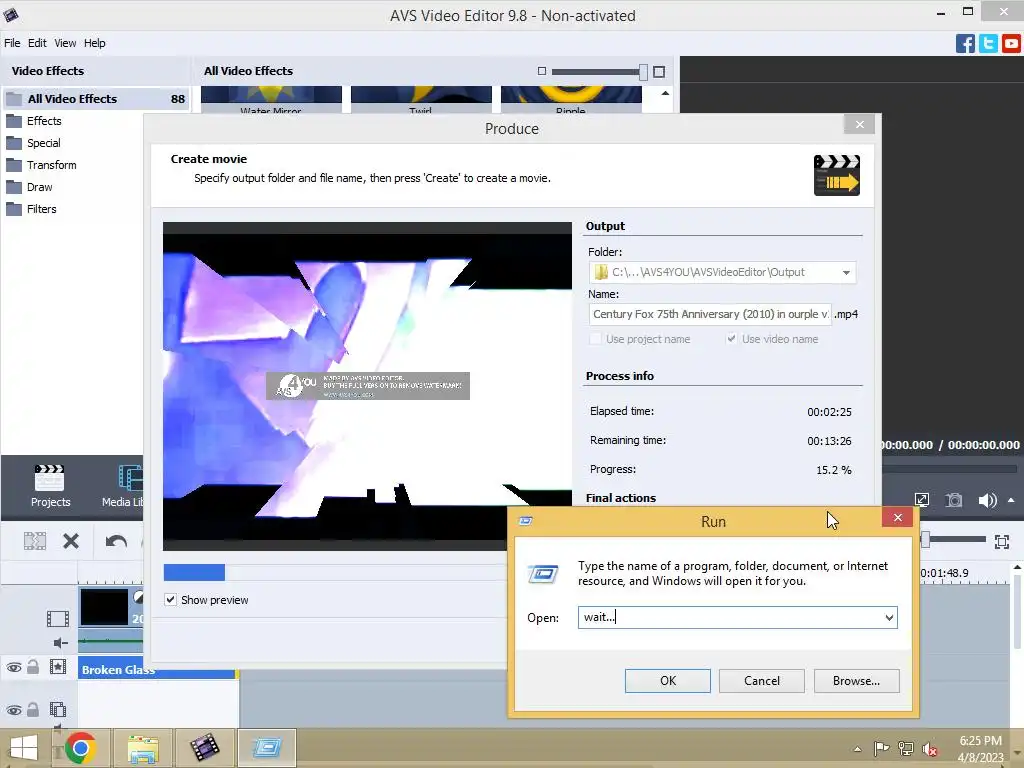
Task: Click Cancel in the Run dialog
Action: pos(761,680)
